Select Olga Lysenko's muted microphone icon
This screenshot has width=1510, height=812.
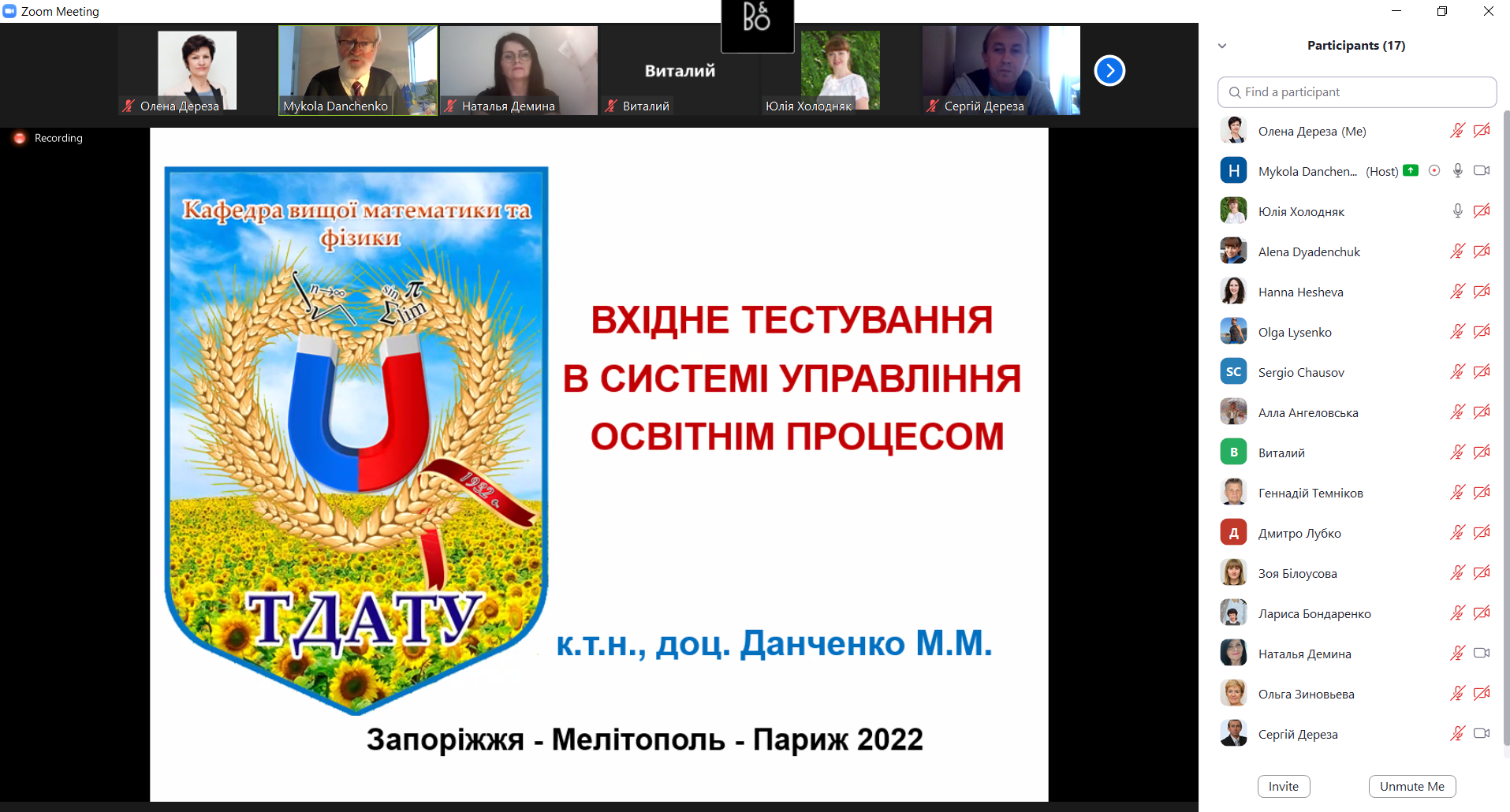(x=1457, y=332)
